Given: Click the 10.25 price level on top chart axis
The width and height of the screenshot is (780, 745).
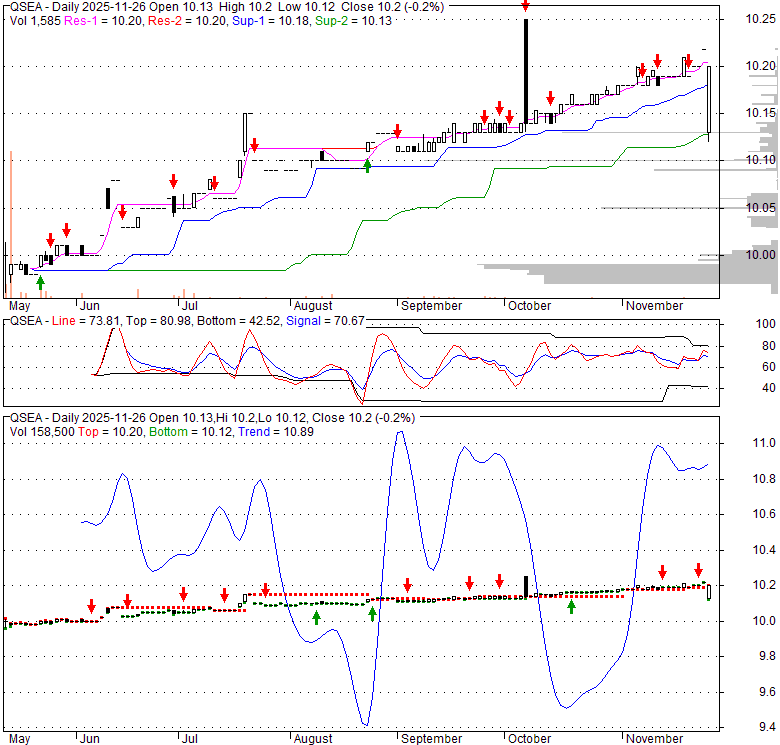Looking at the screenshot, I should 759,18.
